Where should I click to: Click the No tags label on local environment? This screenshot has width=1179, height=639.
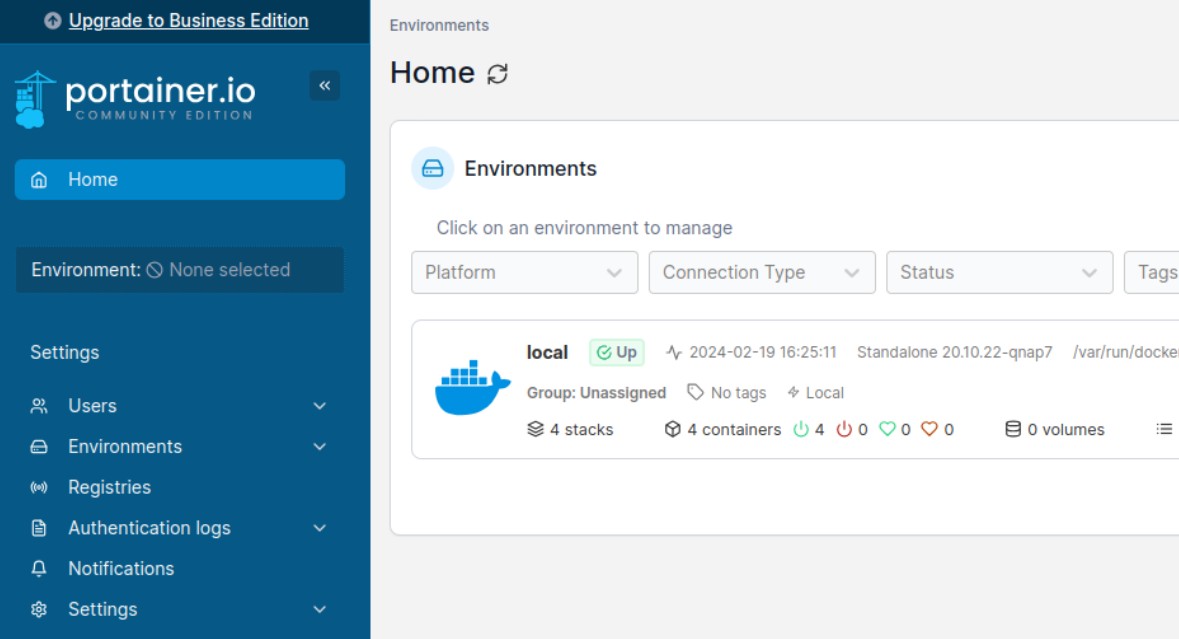727,392
